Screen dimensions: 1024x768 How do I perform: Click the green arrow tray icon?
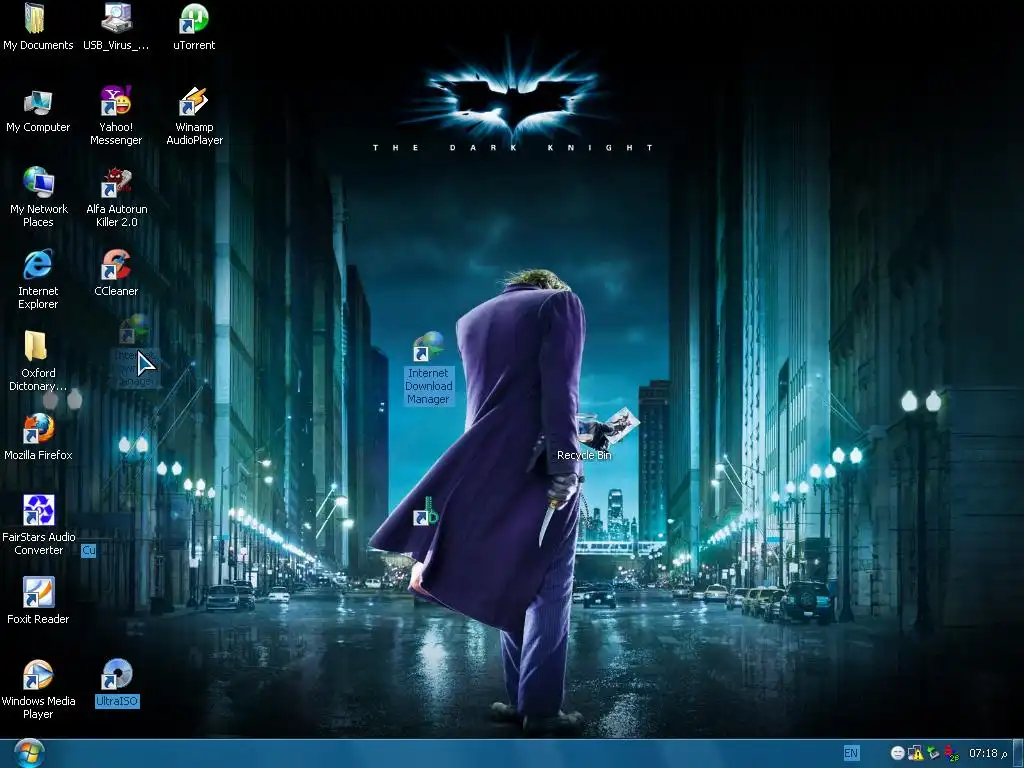933,753
